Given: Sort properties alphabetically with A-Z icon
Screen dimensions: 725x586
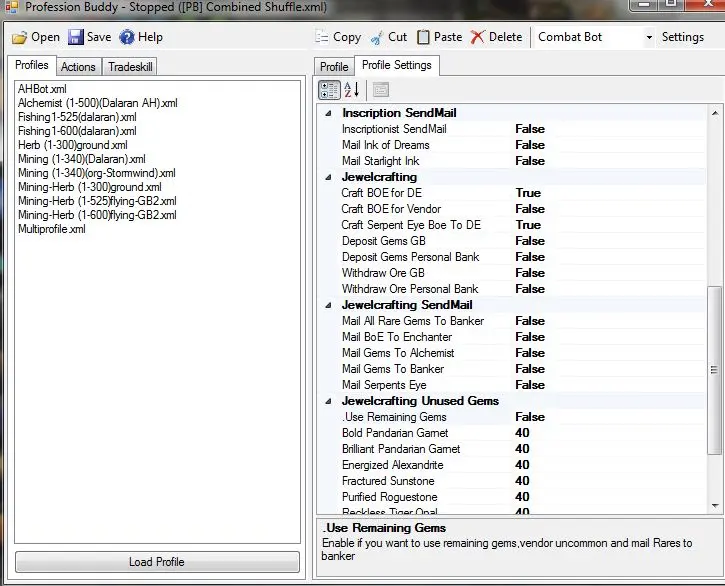Looking at the screenshot, I should point(352,91).
